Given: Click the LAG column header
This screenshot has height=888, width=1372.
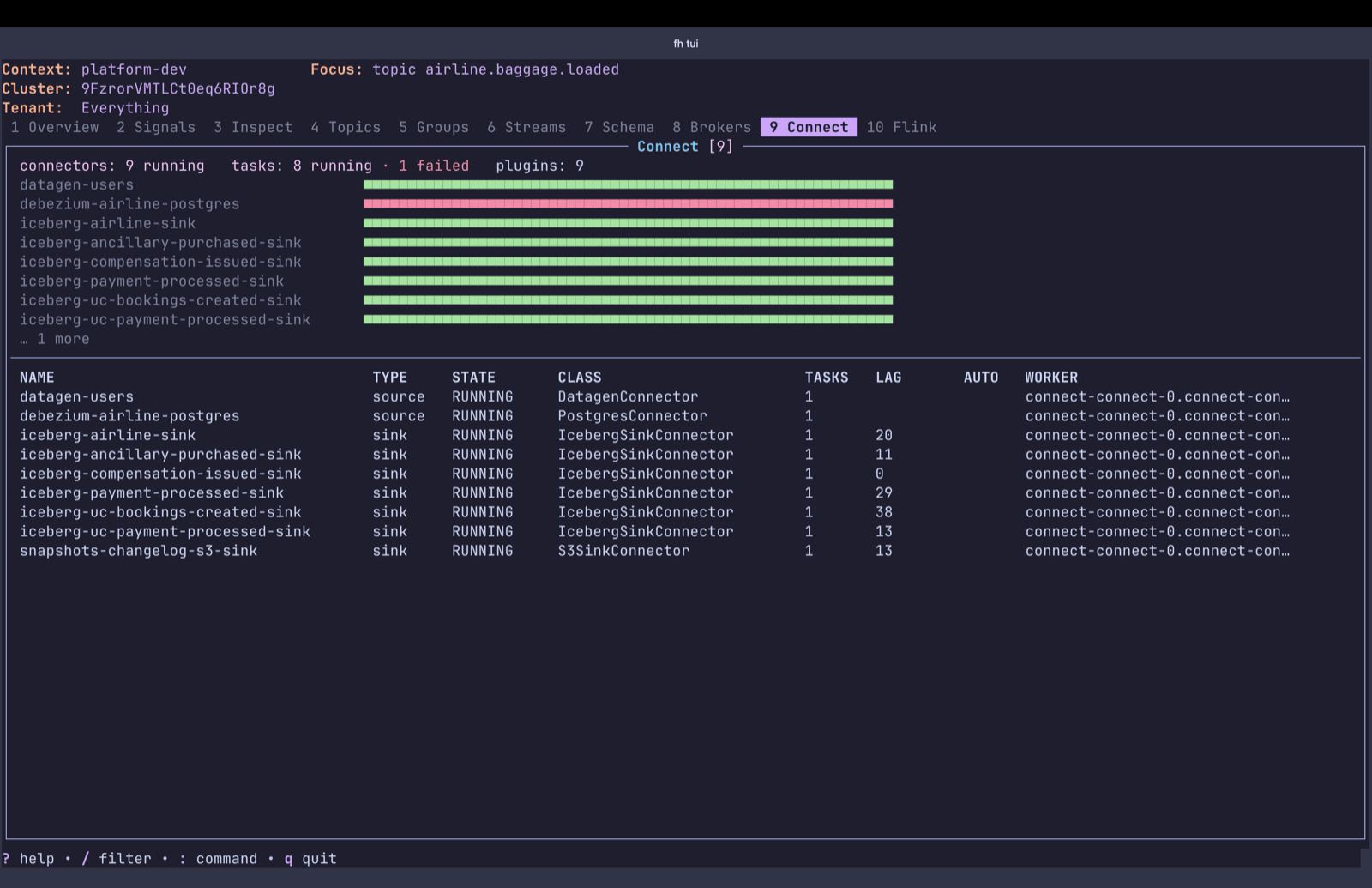Looking at the screenshot, I should pos(888,378).
